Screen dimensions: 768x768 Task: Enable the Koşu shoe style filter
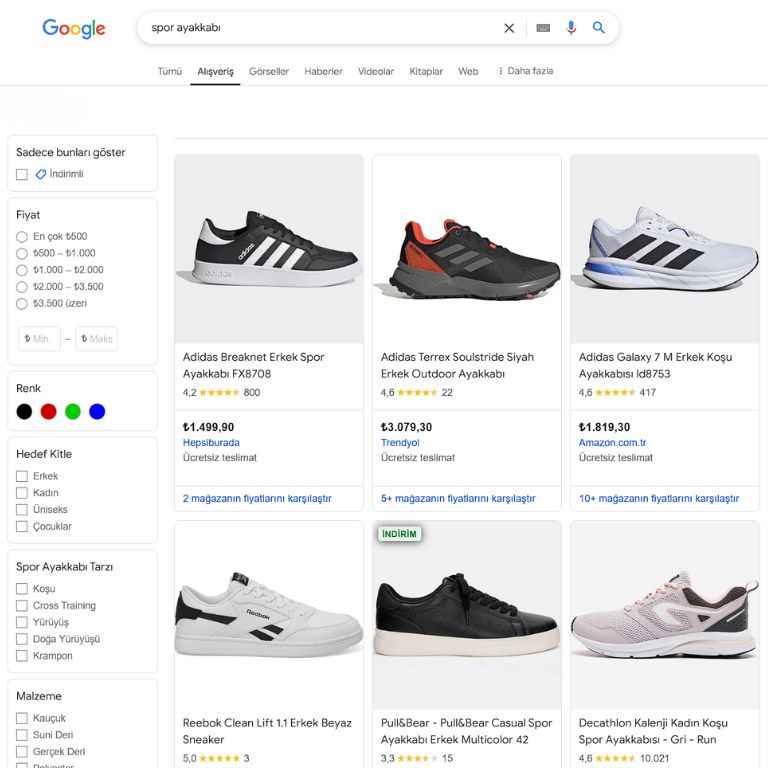tap(22, 589)
